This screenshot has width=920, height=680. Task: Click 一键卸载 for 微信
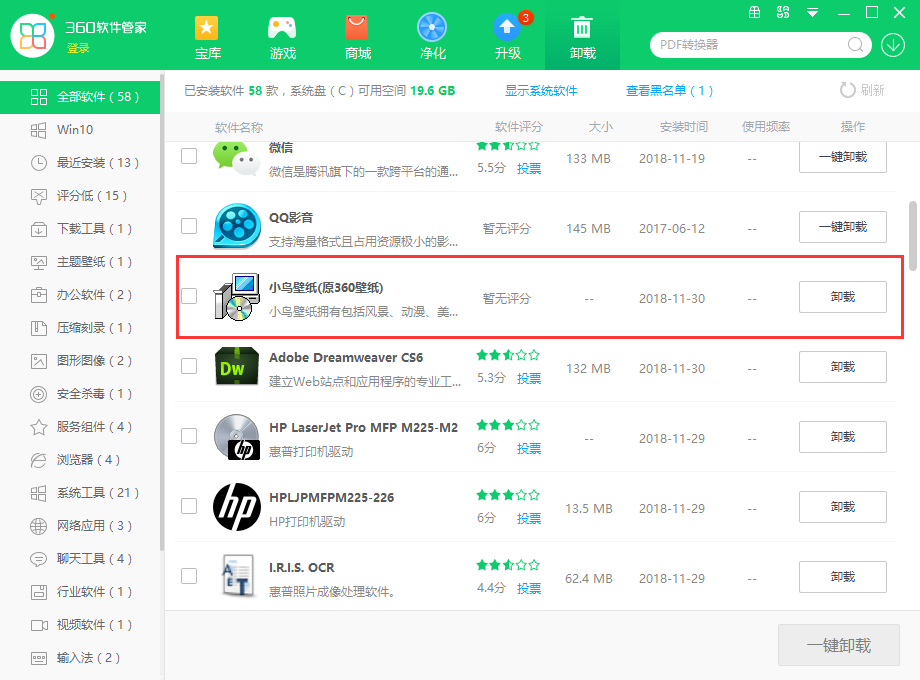pyautogui.click(x=842, y=157)
